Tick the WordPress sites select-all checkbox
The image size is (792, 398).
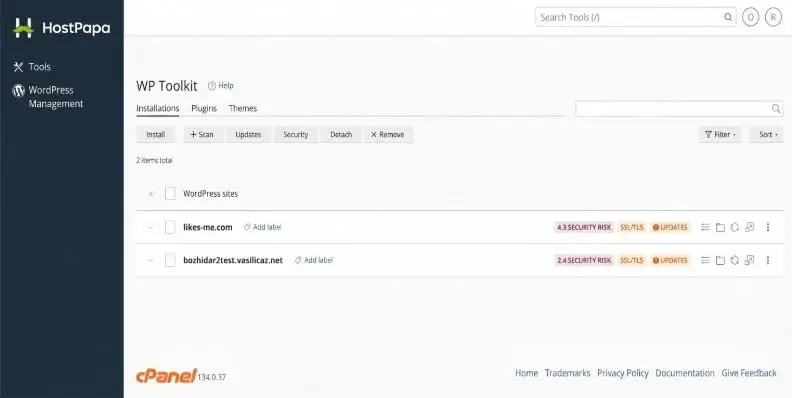[170, 194]
